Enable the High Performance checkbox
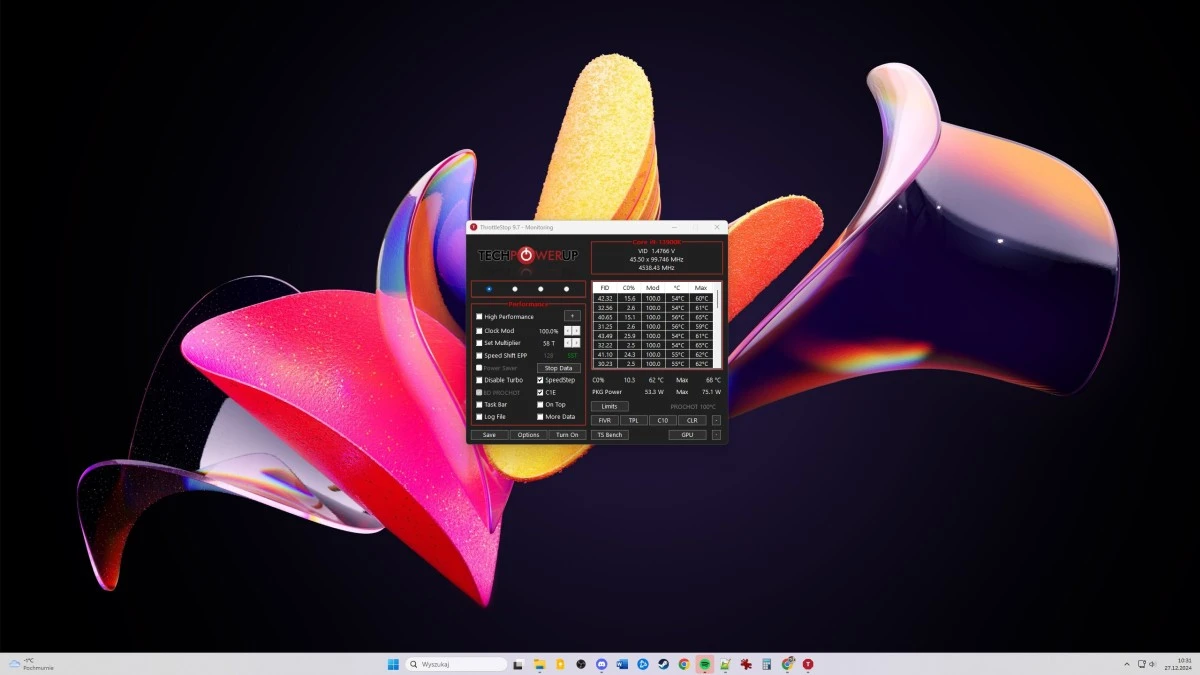This screenshot has height=675, width=1200. coord(479,317)
